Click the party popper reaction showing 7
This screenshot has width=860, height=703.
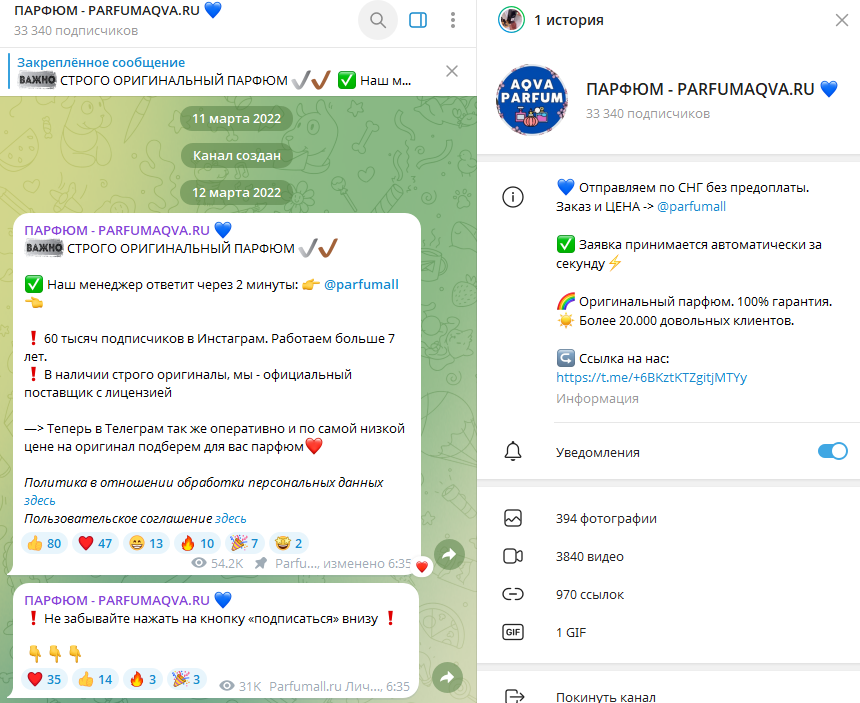pyautogui.click(x=245, y=543)
